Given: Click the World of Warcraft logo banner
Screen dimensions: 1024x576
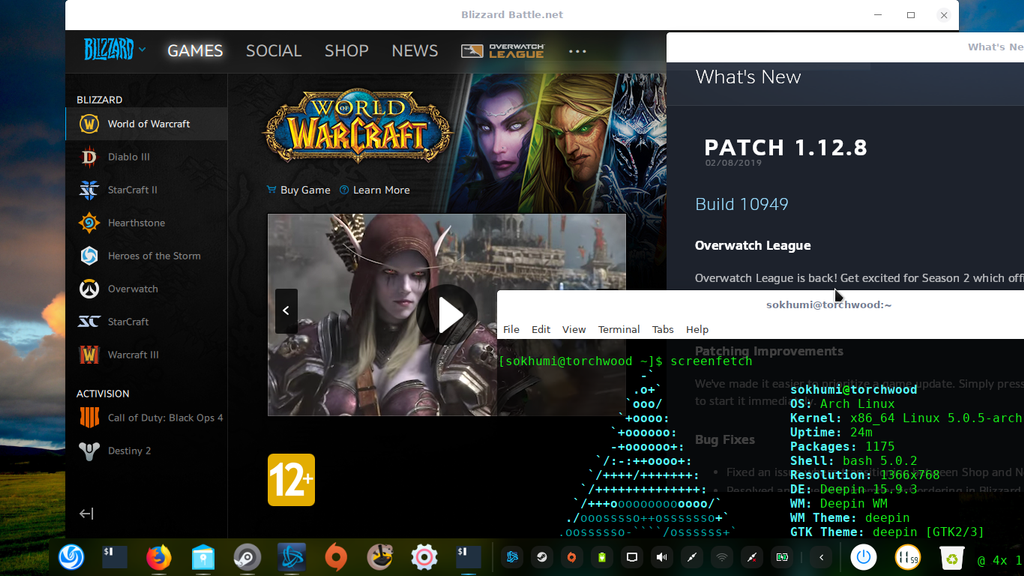Looking at the screenshot, I should pyautogui.click(x=358, y=125).
